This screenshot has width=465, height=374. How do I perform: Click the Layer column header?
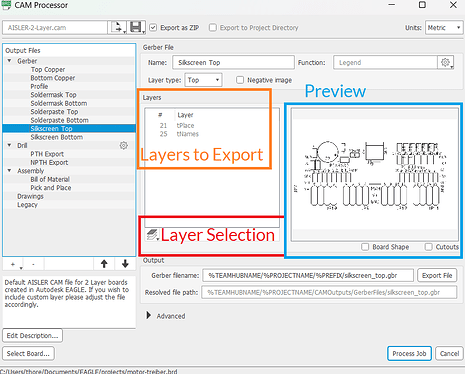click(185, 115)
